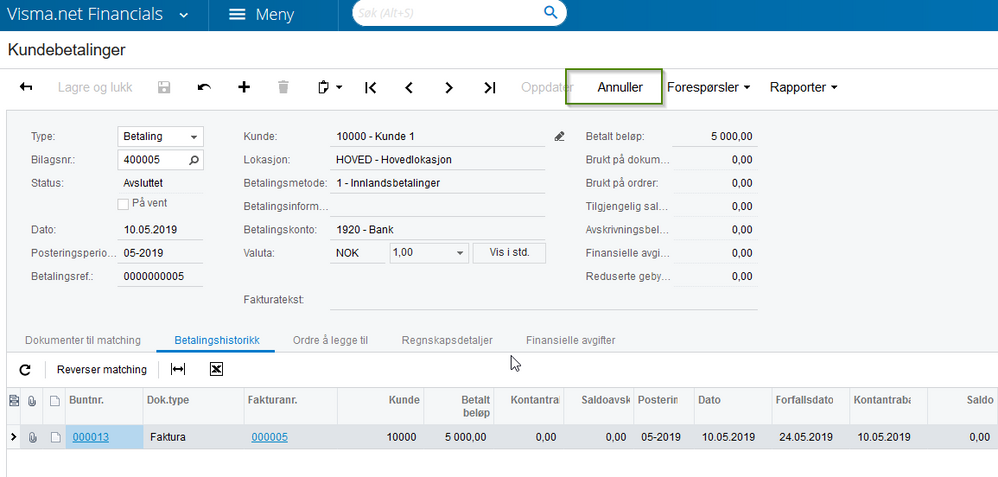Open batch number 000013 link
The height and width of the screenshot is (477, 998).
tap(91, 437)
